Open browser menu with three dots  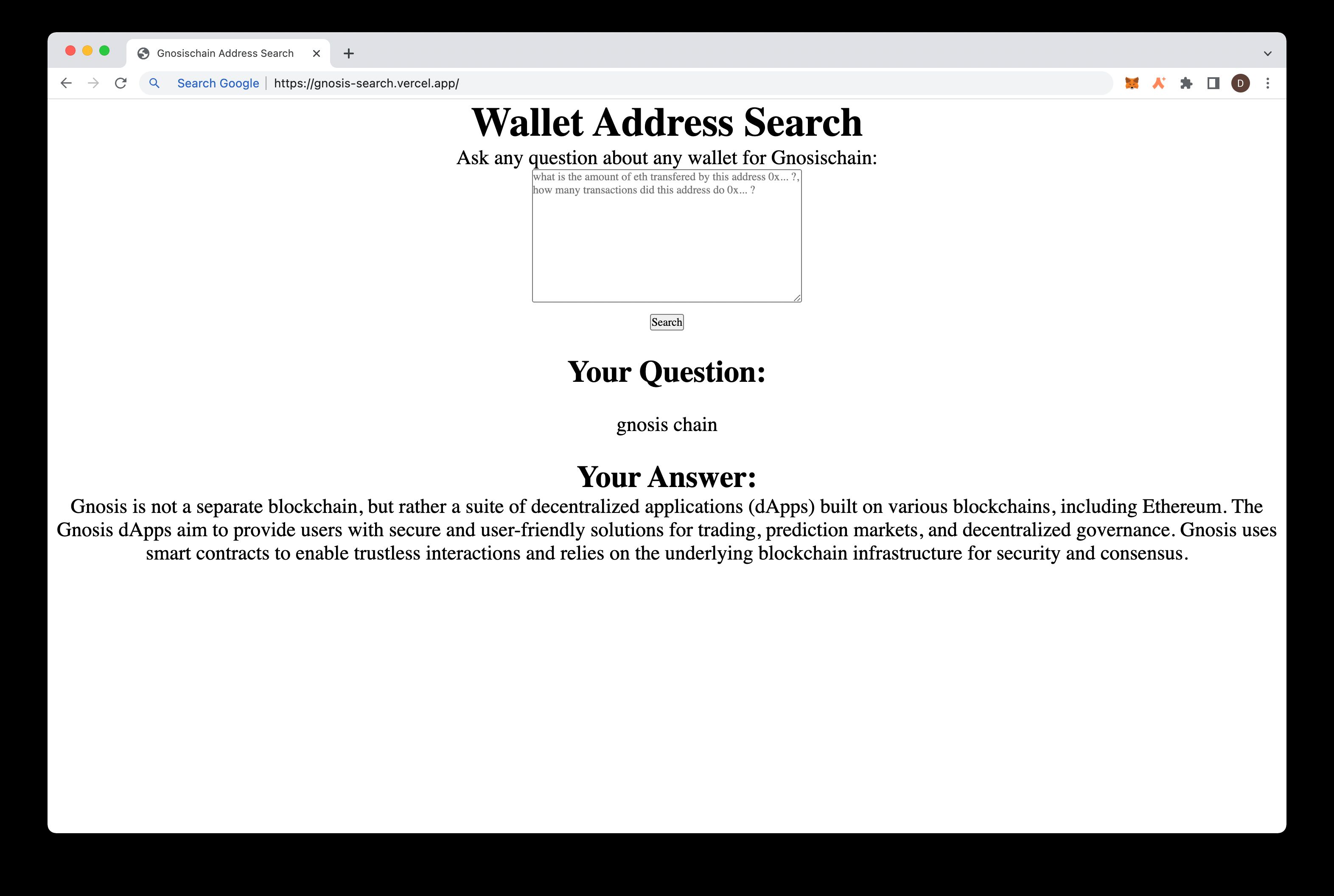pos(1267,83)
